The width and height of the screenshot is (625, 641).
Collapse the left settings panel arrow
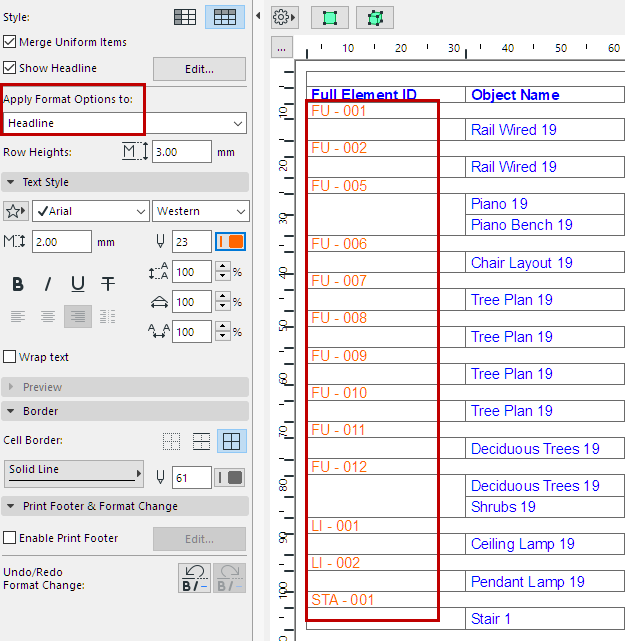[x=258, y=16]
